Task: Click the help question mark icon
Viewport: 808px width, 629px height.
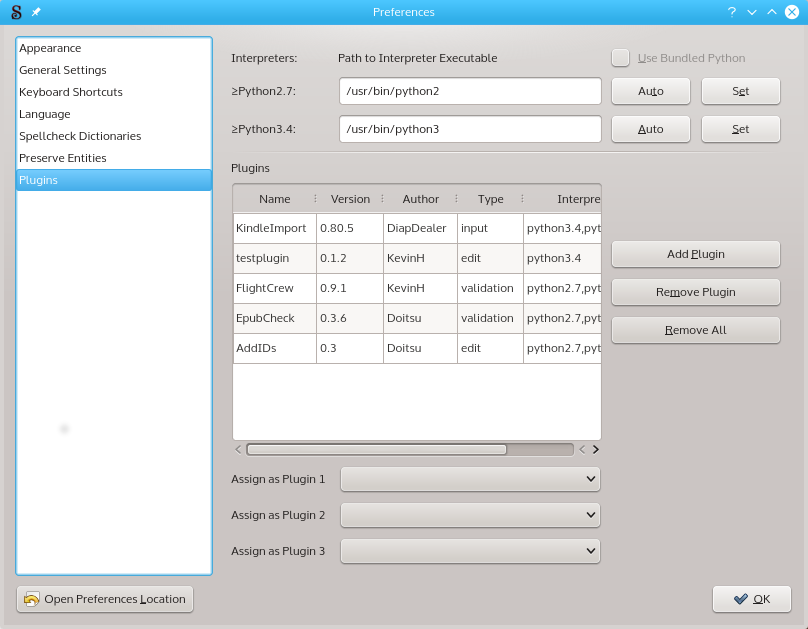Action: click(x=731, y=12)
